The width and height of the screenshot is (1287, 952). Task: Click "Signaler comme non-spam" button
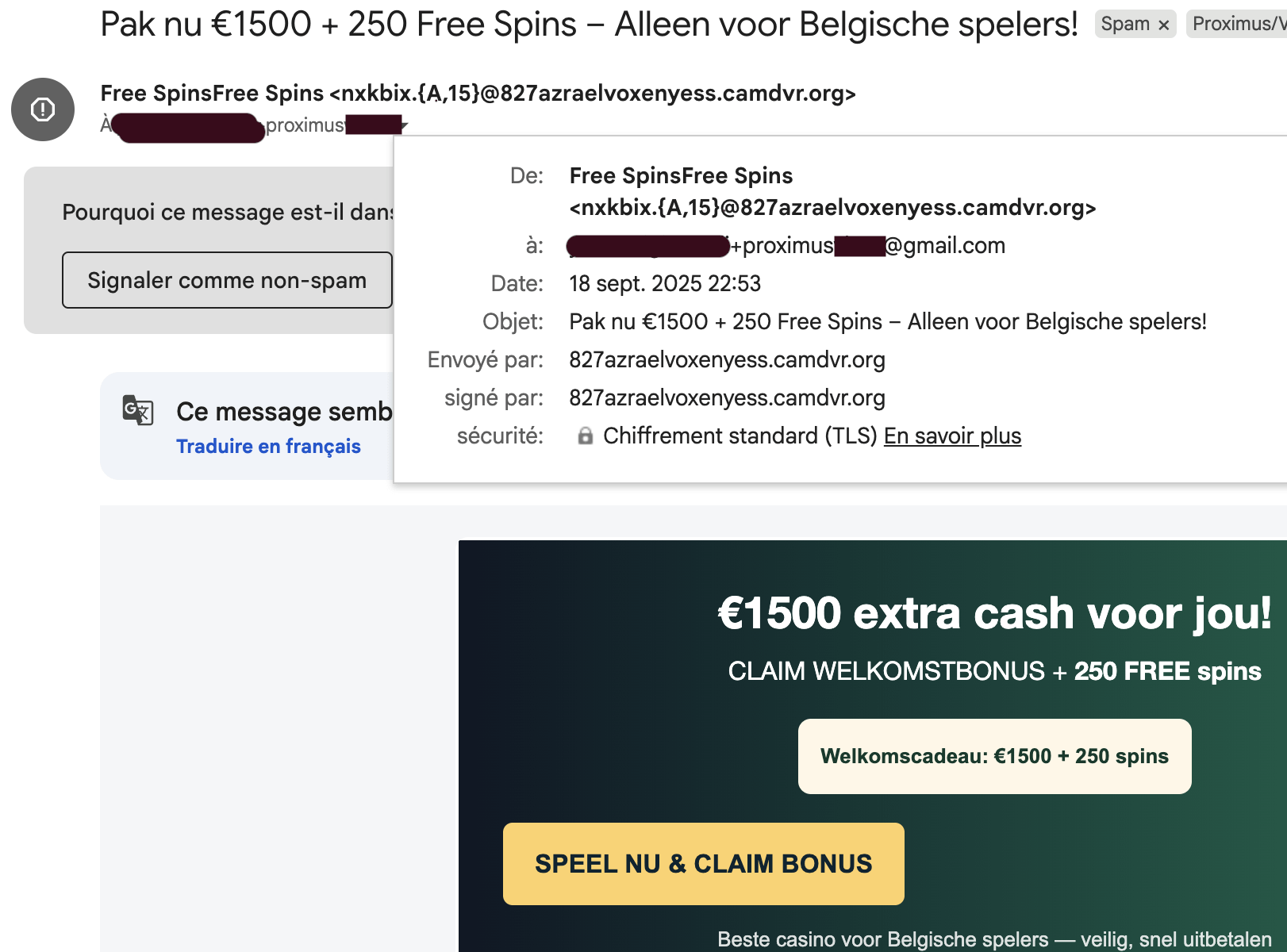tap(227, 280)
